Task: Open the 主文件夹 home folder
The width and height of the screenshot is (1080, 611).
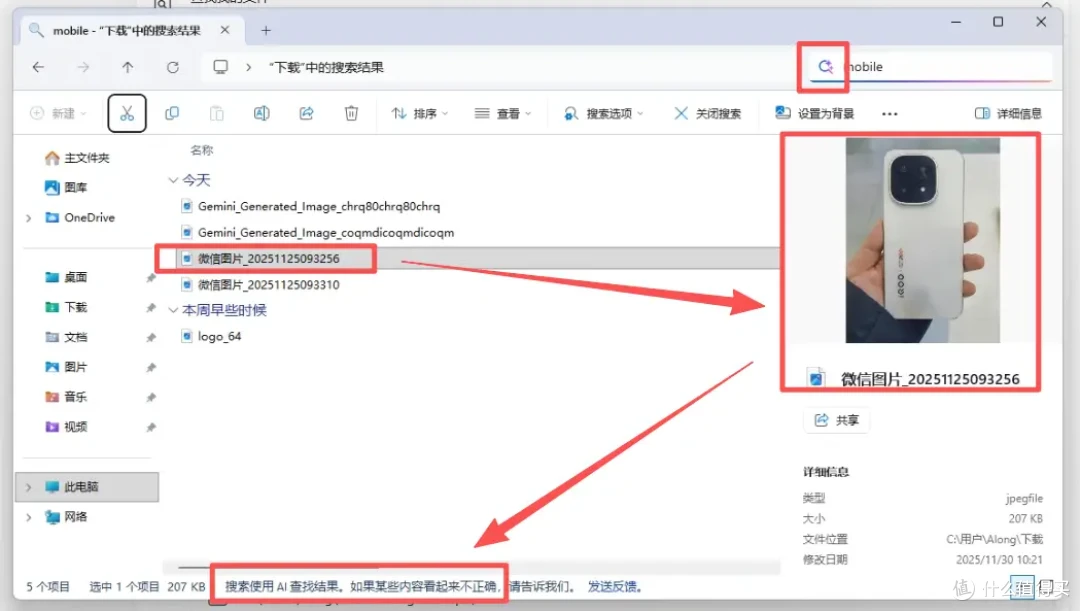Action: [x=76, y=158]
